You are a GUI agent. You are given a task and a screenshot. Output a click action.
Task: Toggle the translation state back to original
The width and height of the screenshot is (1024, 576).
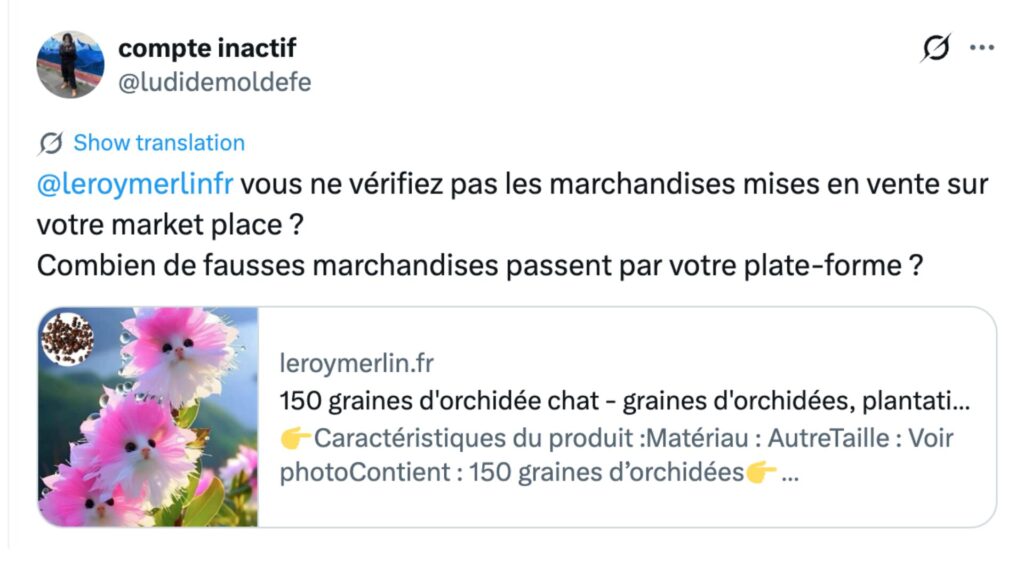tap(160, 142)
